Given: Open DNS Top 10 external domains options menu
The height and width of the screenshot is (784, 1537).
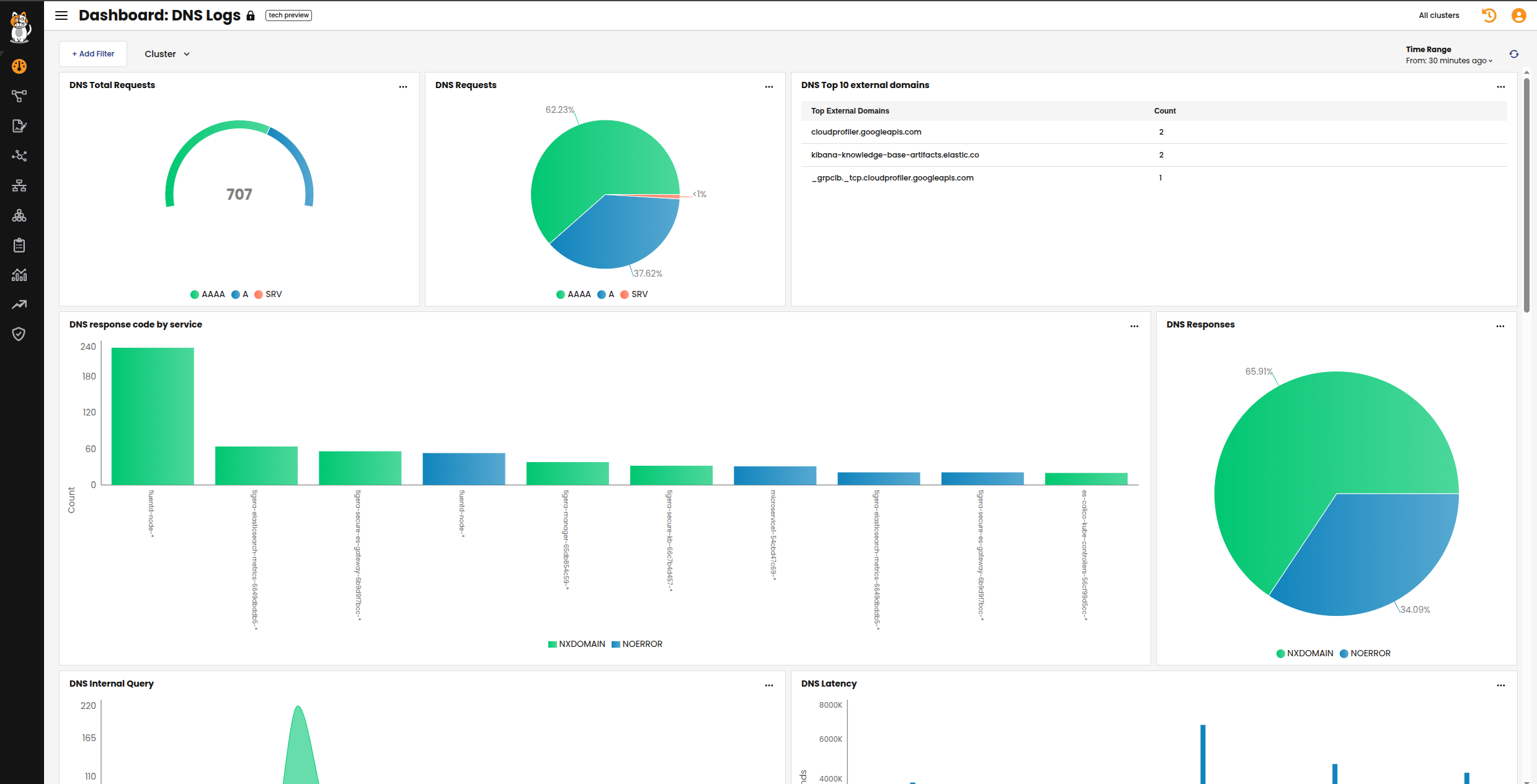Looking at the screenshot, I should (1500, 87).
